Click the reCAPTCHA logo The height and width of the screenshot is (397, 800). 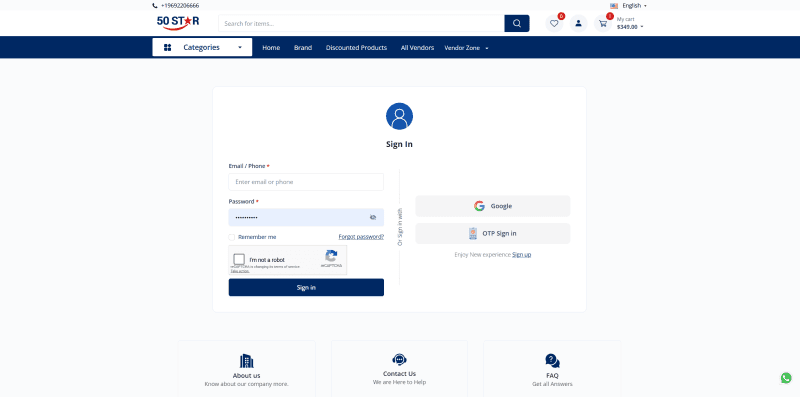point(331,256)
